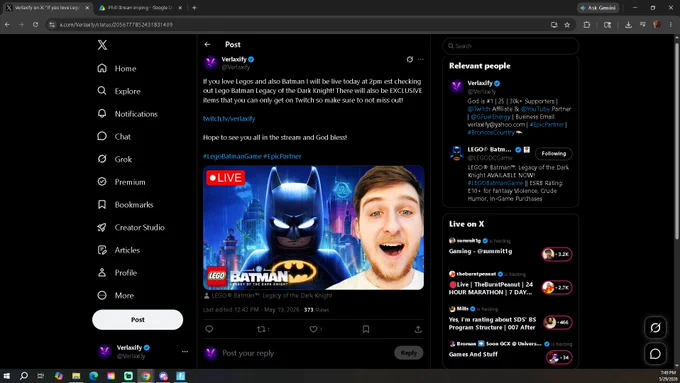
Task: Open Bookmarks in the sidebar
Action: coord(125,204)
